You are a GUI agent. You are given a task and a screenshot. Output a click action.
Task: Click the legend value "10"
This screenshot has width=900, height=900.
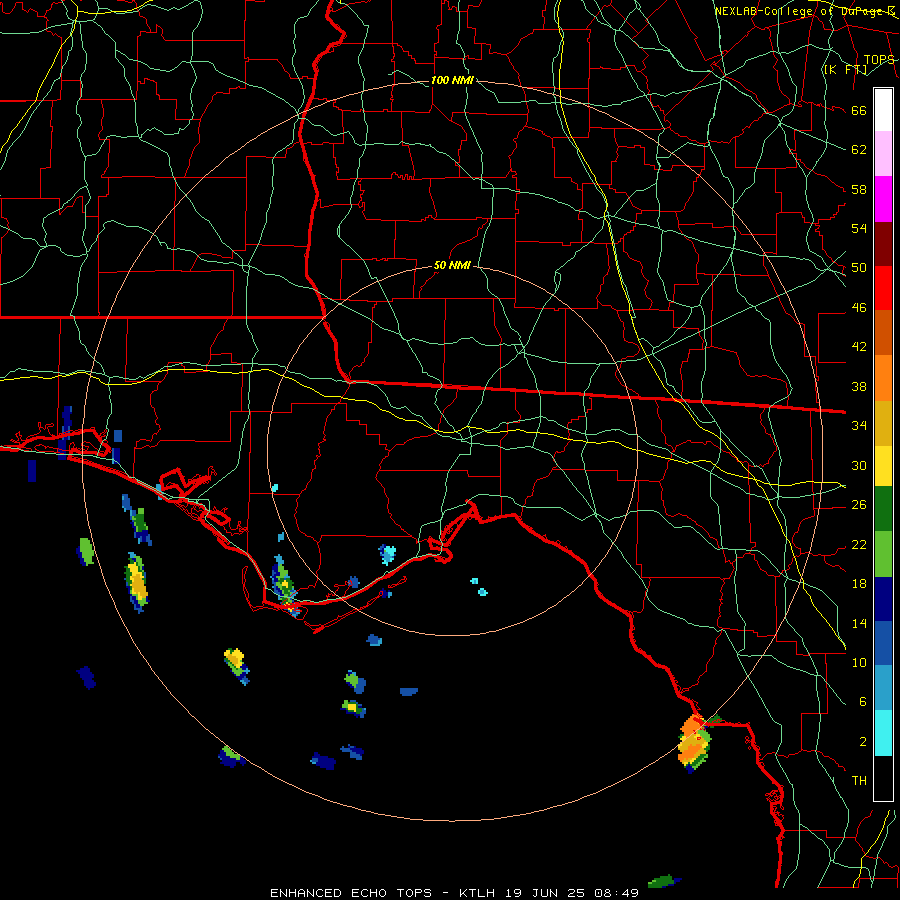point(859,662)
